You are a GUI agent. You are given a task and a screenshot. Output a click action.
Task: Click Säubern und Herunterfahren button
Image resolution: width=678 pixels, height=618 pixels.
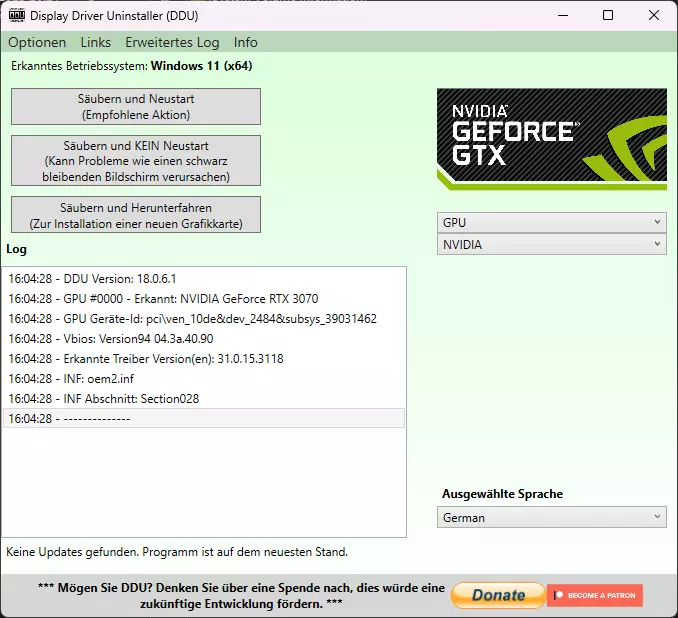(x=136, y=215)
